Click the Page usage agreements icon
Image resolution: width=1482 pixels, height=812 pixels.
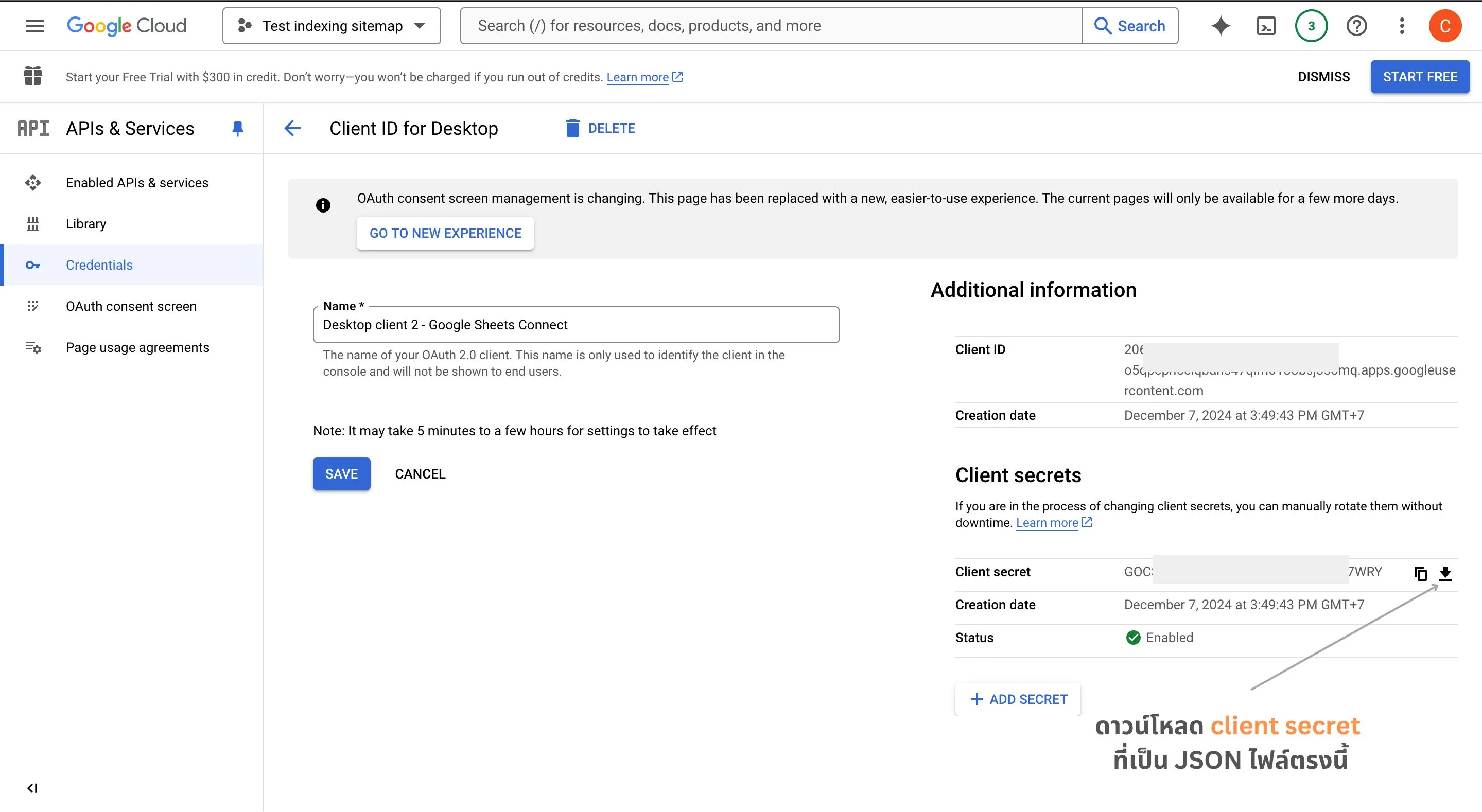[33, 347]
